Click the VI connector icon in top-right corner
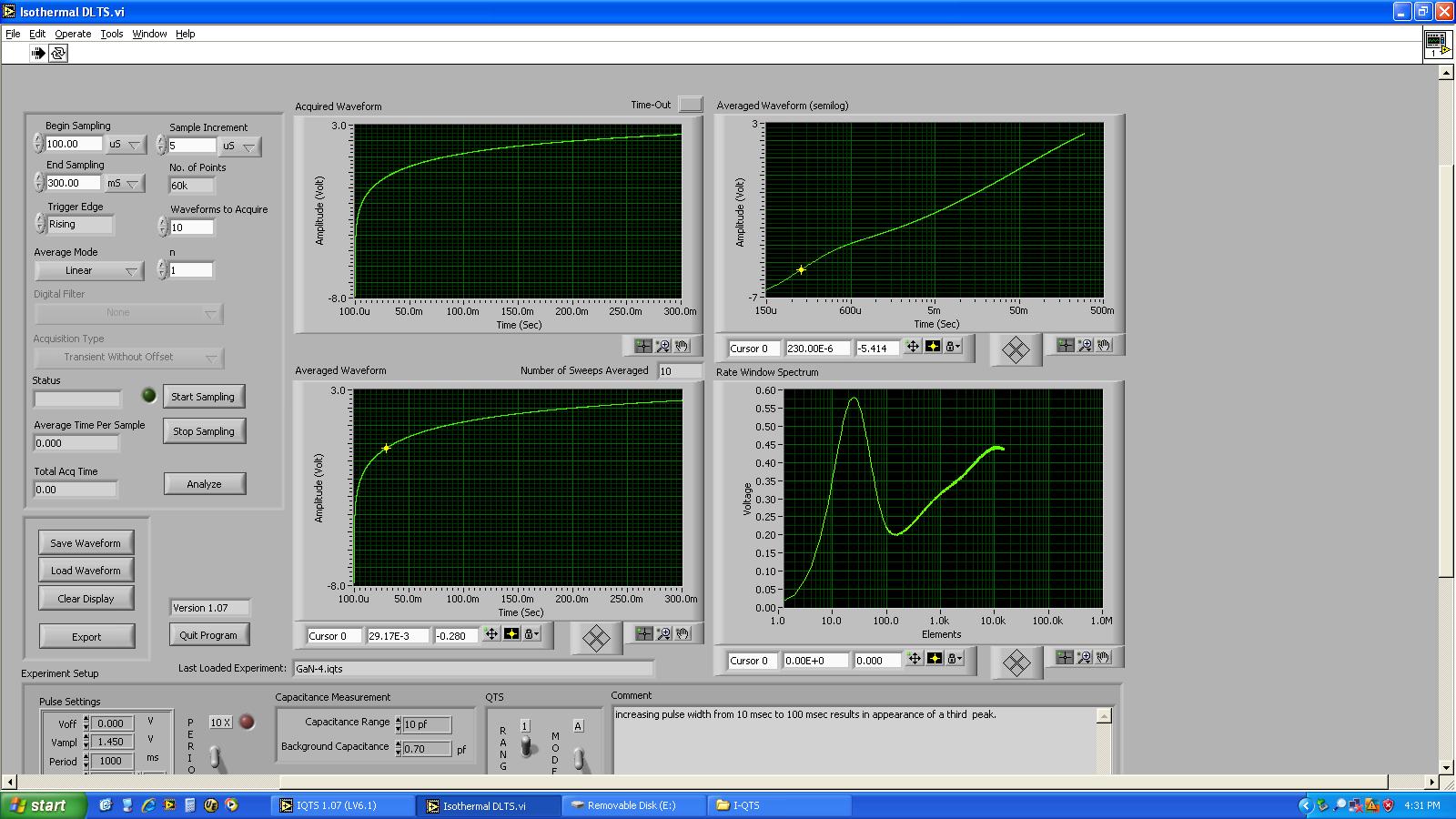Screen dimensions: 1456x819 1437,45
